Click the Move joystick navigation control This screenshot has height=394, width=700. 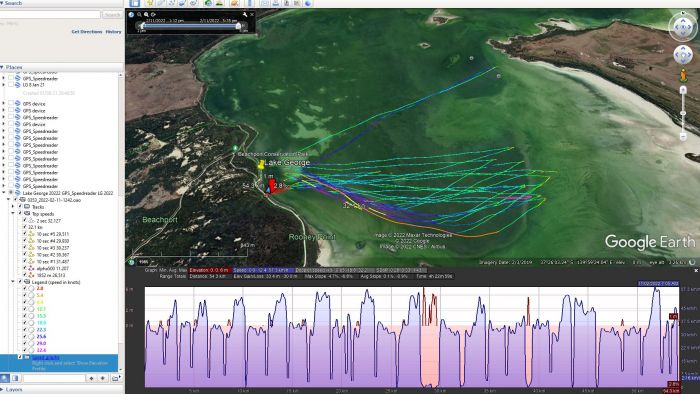(x=683, y=55)
